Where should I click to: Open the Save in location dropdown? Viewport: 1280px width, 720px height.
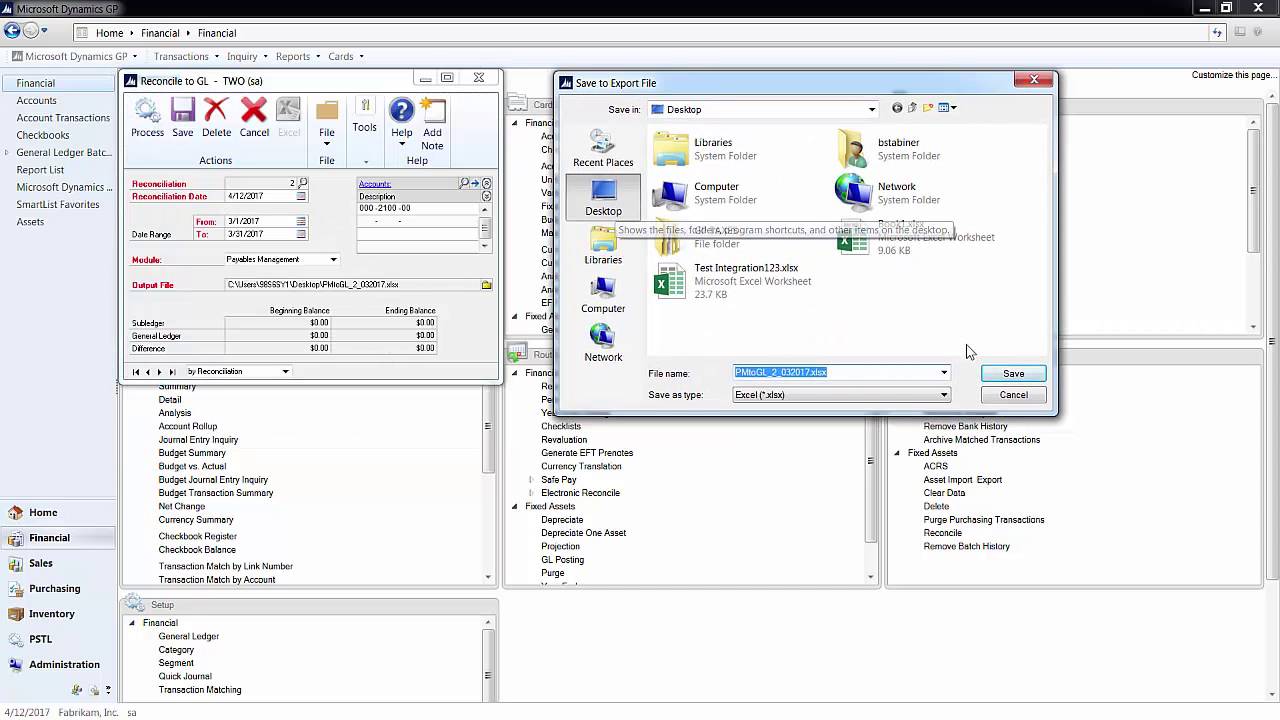click(872, 109)
